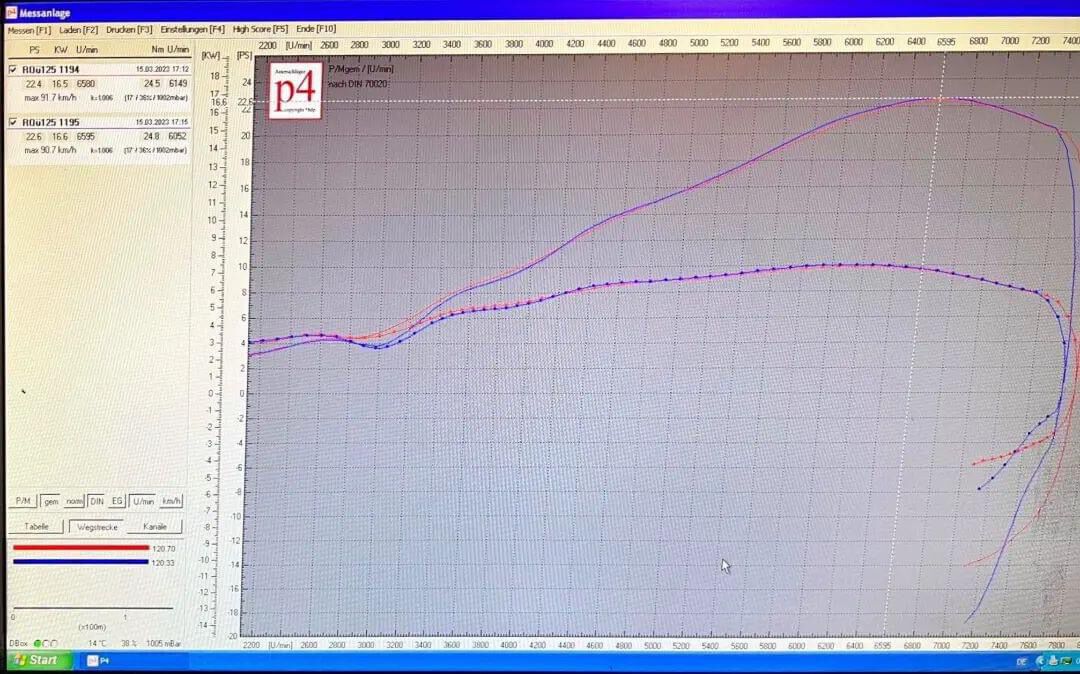The width and height of the screenshot is (1080, 674).
Task: Click the blue 1:20.33 run bar
Action: [x=80, y=562]
